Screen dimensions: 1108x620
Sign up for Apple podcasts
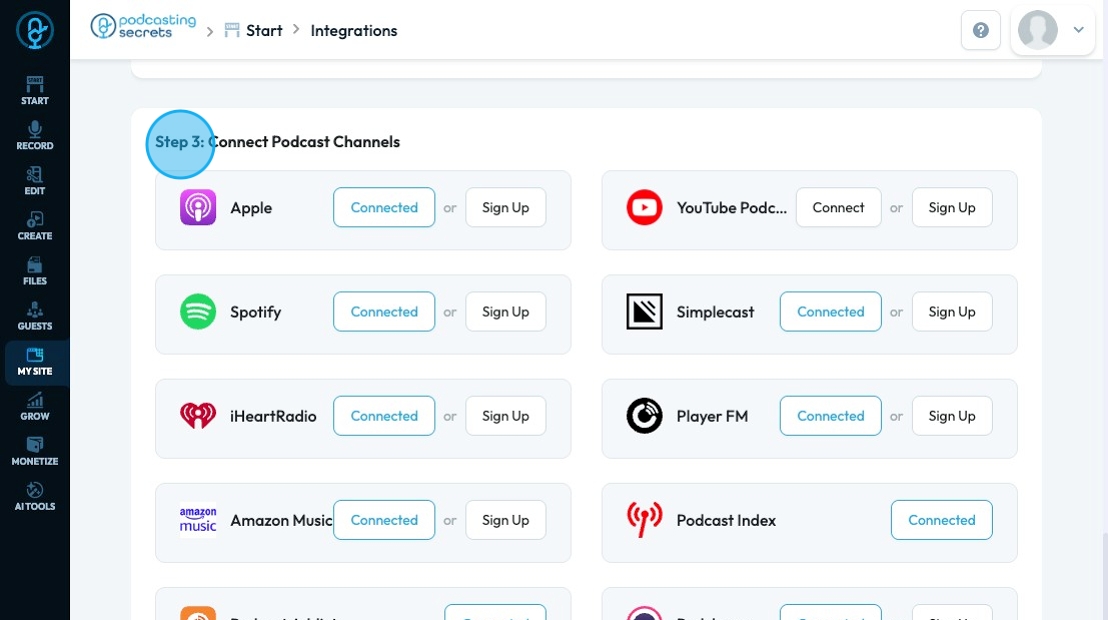(x=505, y=207)
